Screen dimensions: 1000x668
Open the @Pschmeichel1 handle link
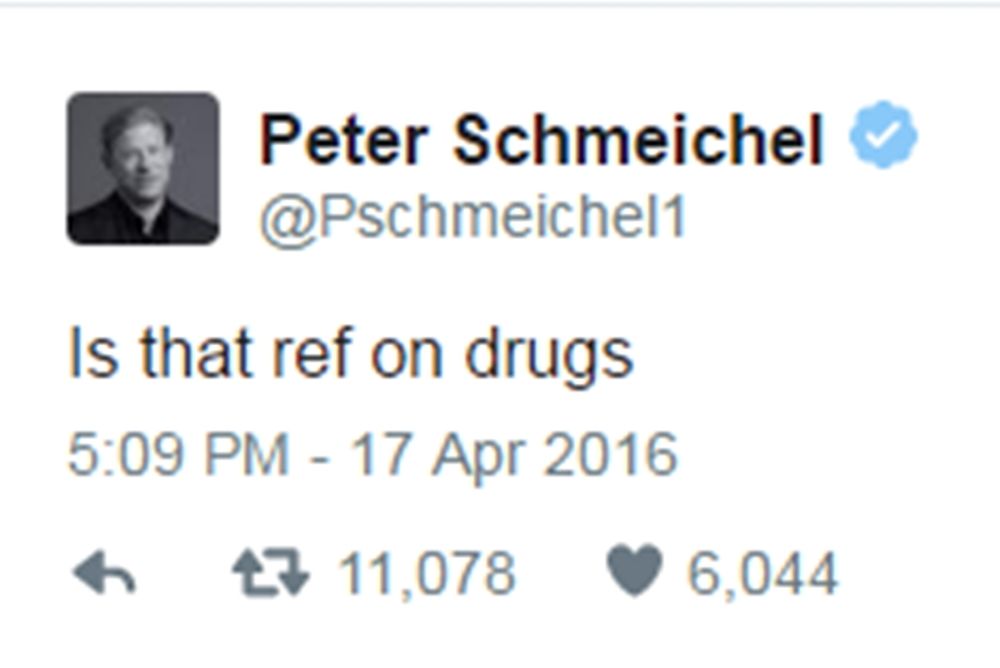click(x=473, y=216)
